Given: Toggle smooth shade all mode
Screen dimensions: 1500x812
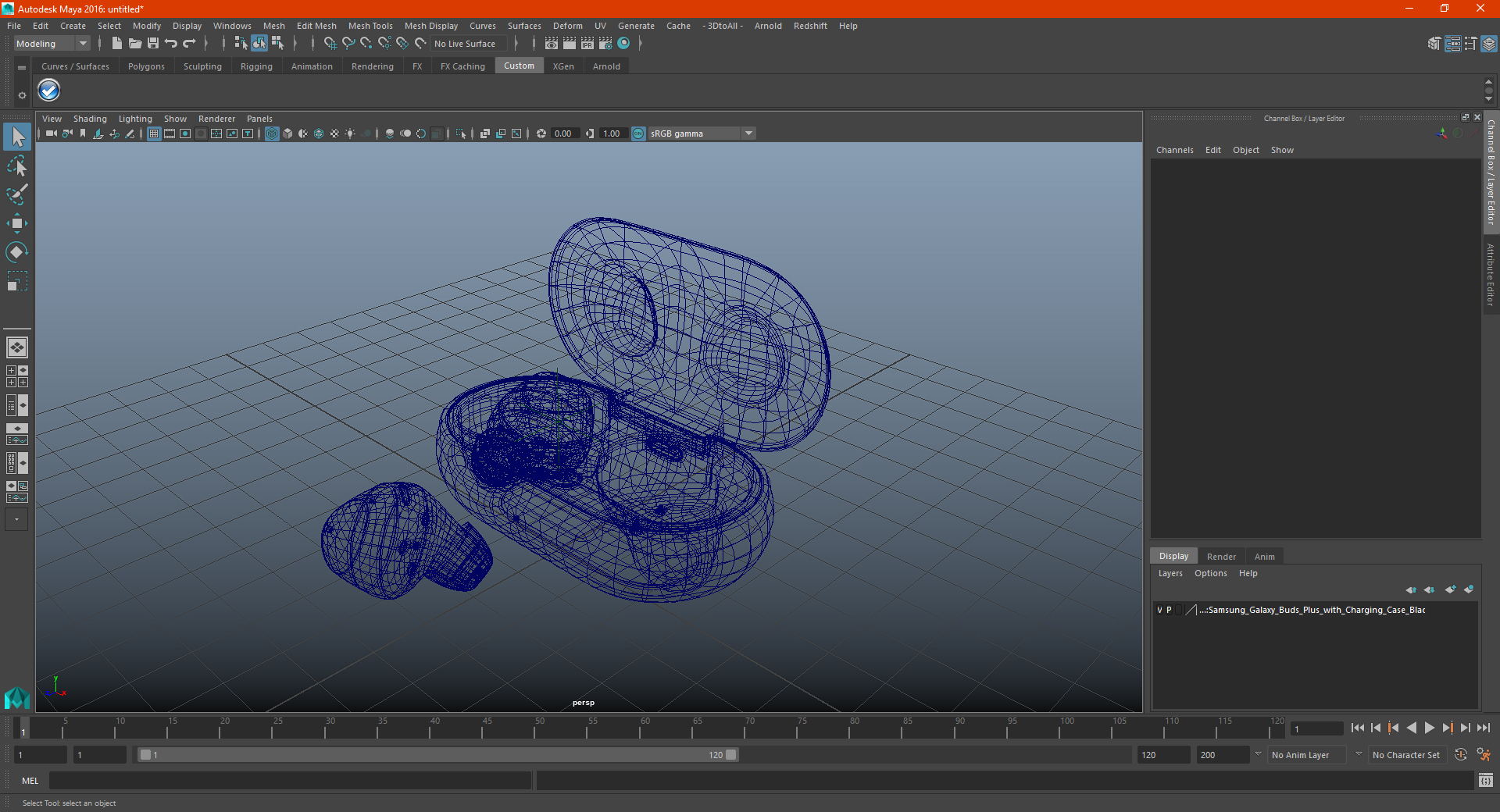Looking at the screenshot, I should click(x=287, y=134).
